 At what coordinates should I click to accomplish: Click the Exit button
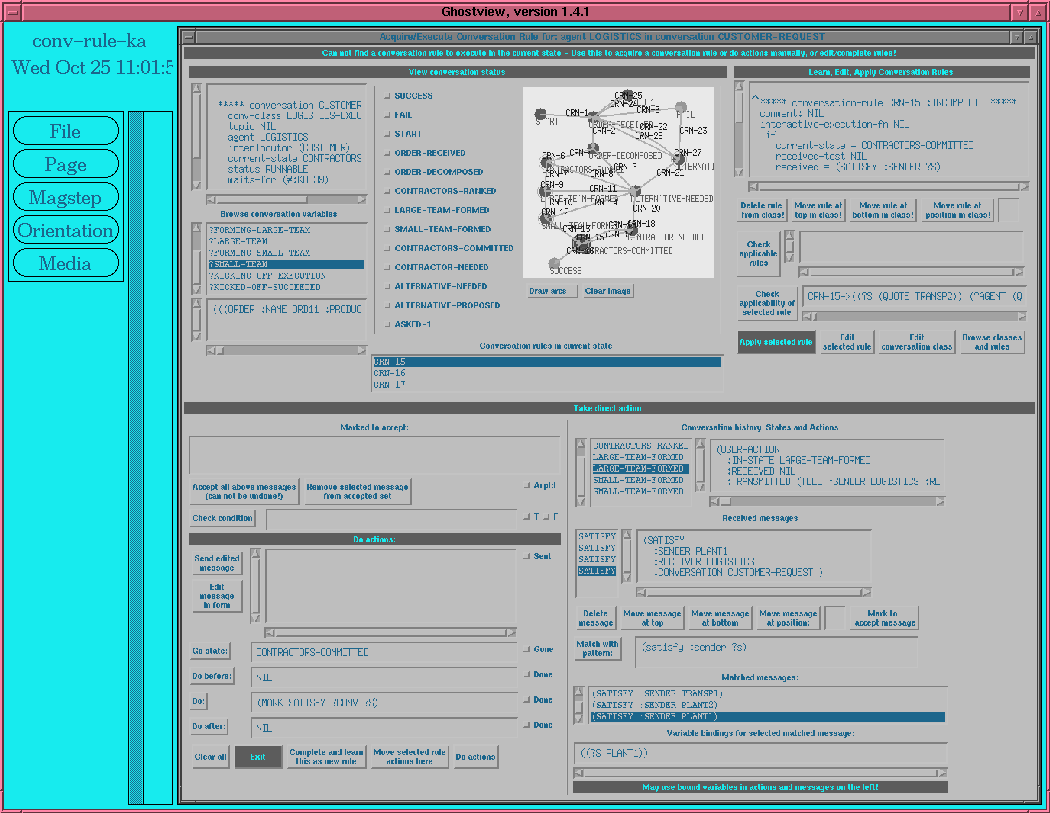click(258, 757)
